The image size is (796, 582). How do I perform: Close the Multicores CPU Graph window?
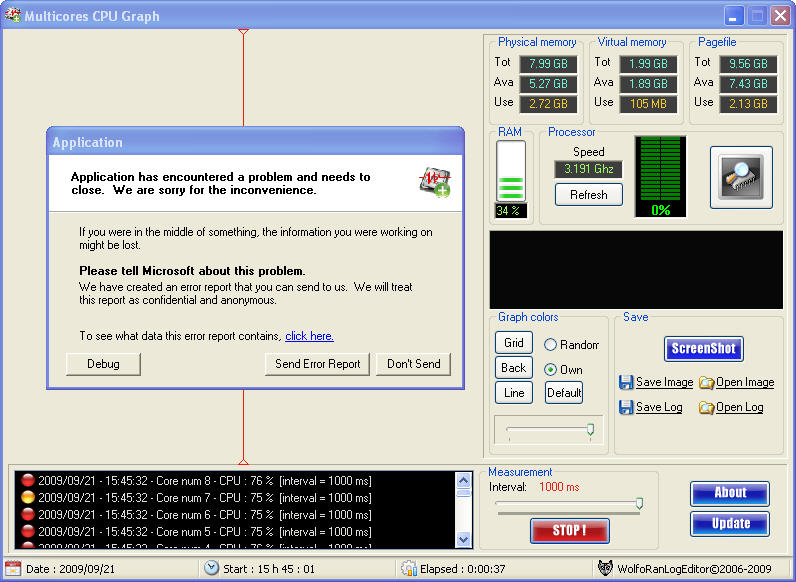(780, 16)
